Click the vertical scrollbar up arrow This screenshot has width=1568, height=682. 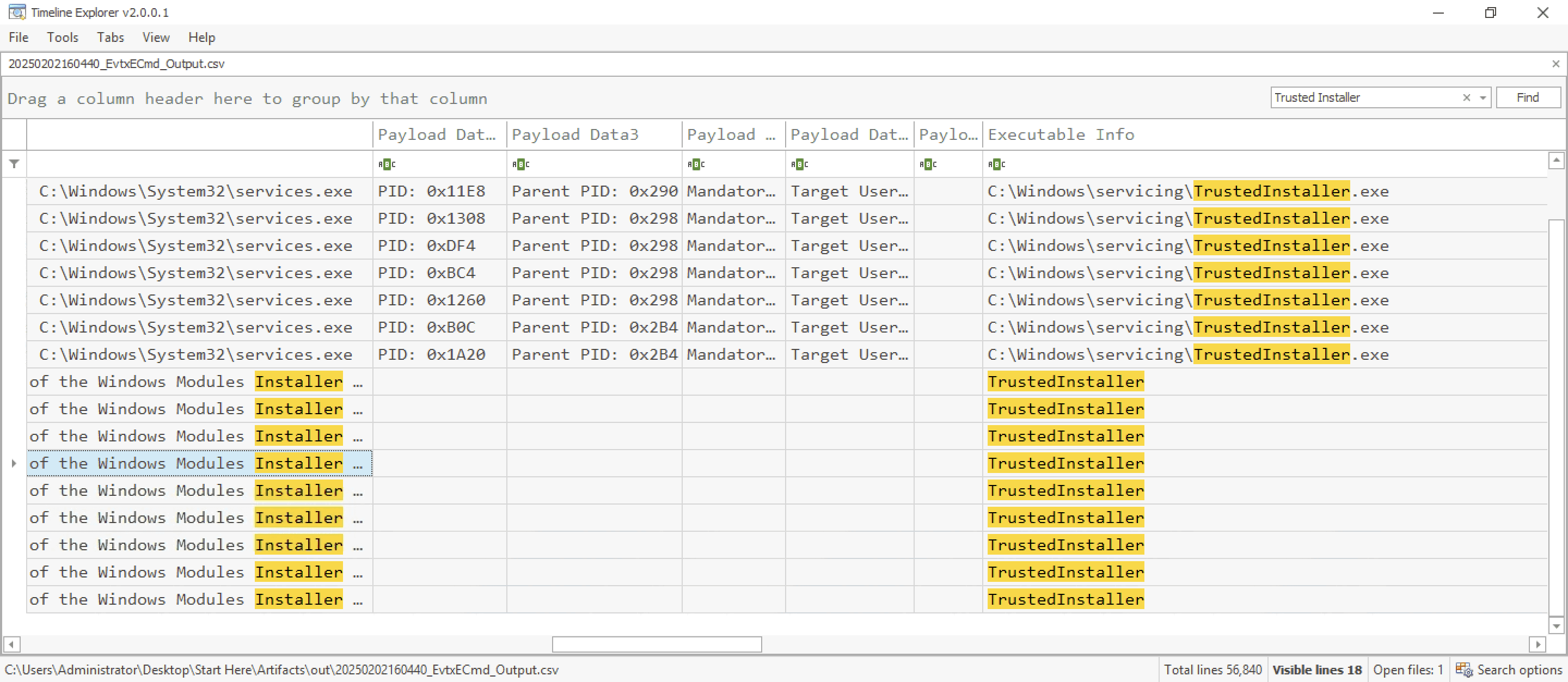(1556, 160)
